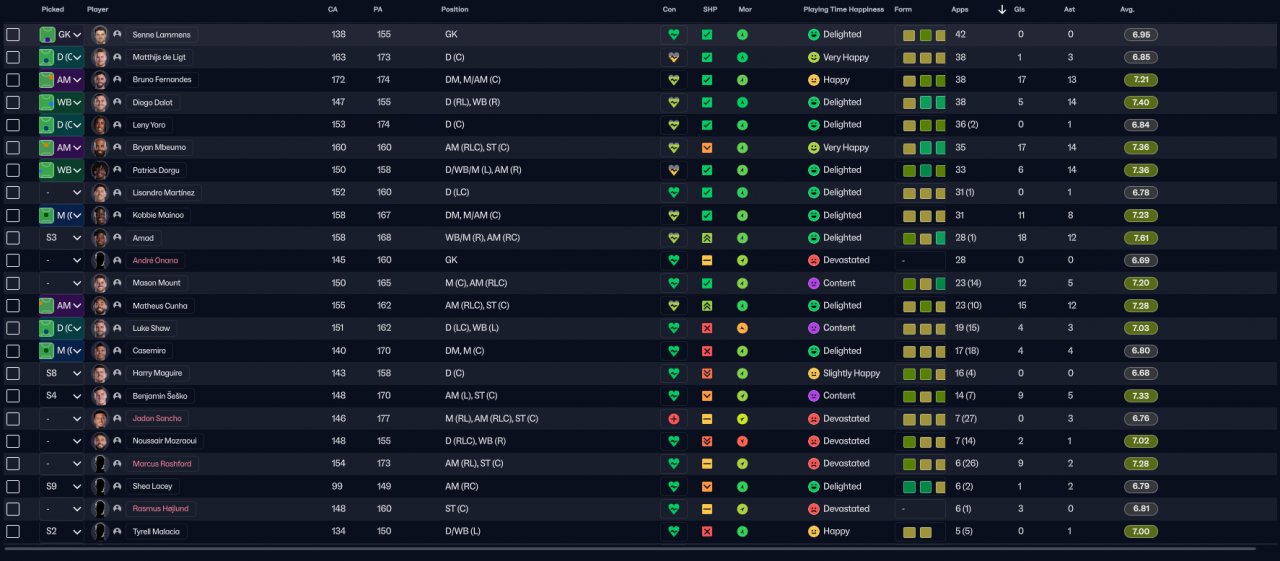The width and height of the screenshot is (1280, 561).
Task: Open the Picked dropdown for Marcus Rashford
Action: [61, 463]
